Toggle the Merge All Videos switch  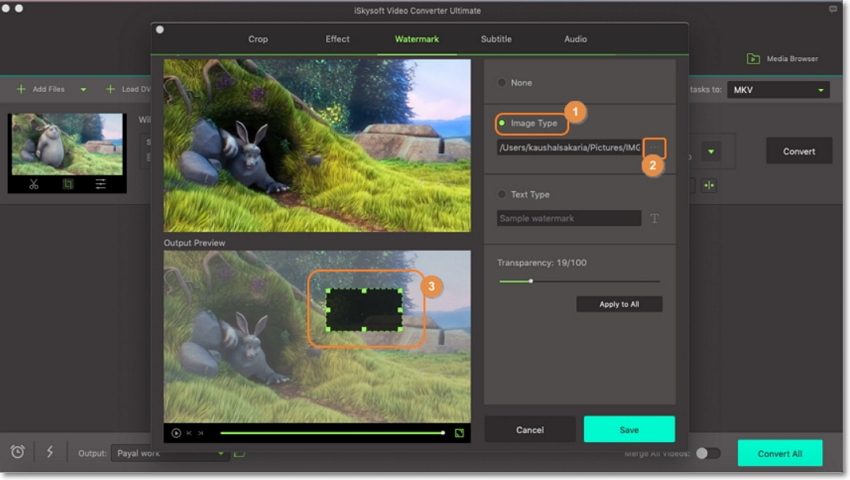(x=707, y=453)
